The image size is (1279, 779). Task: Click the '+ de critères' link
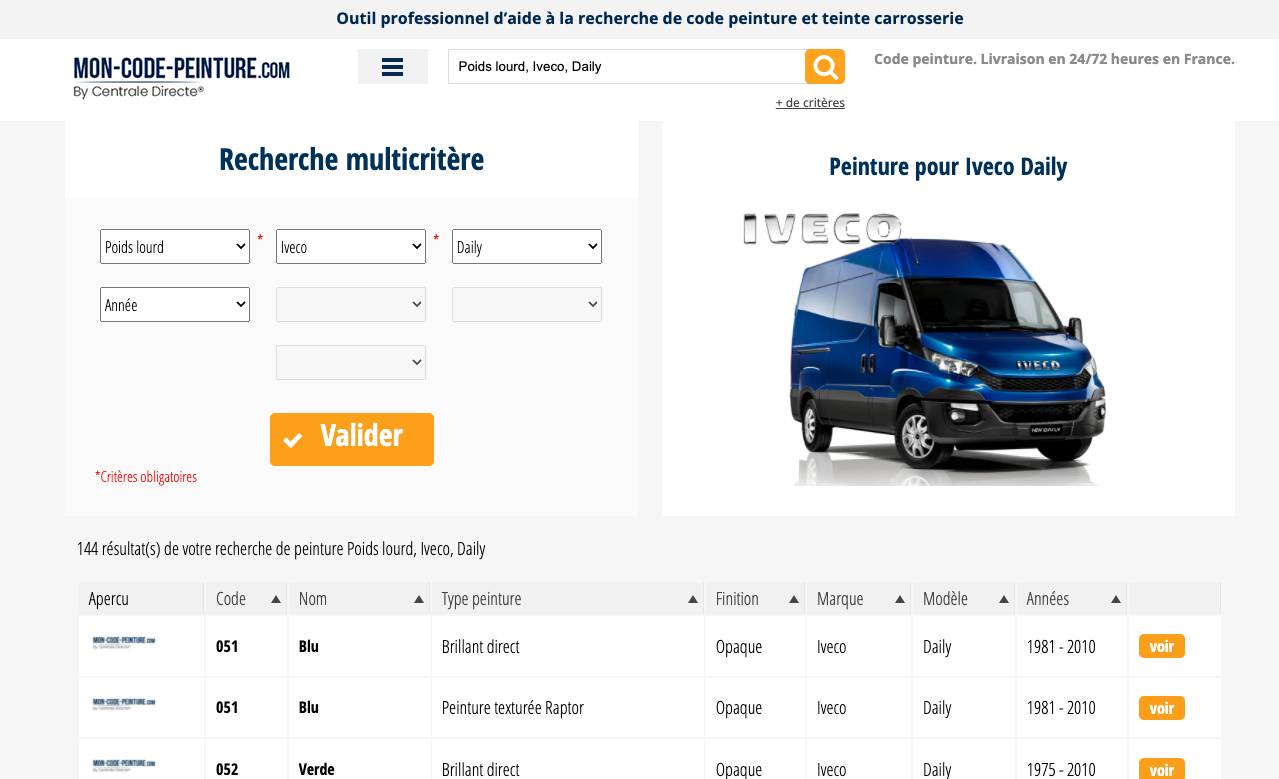[810, 103]
